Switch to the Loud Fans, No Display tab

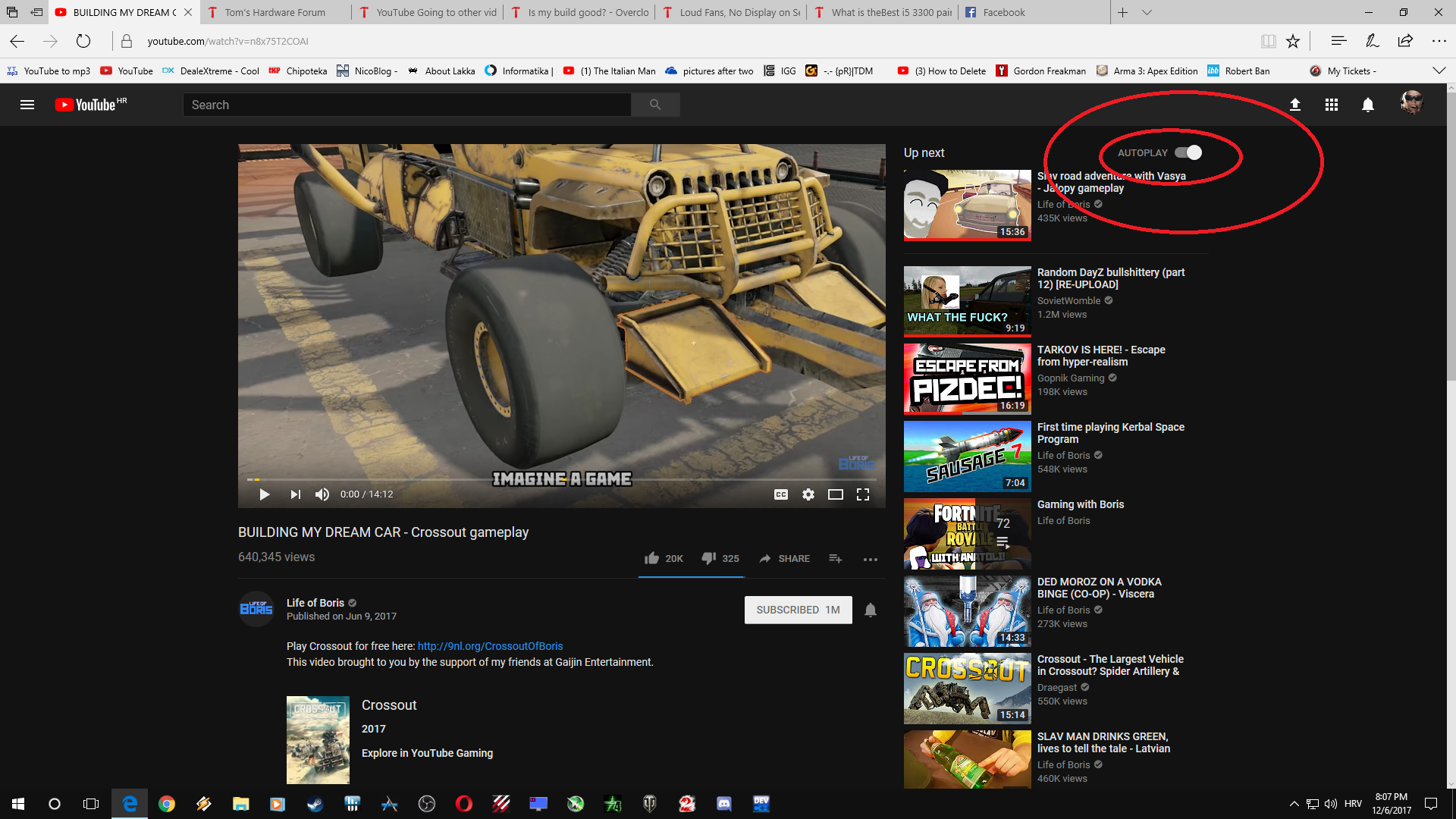(x=732, y=12)
